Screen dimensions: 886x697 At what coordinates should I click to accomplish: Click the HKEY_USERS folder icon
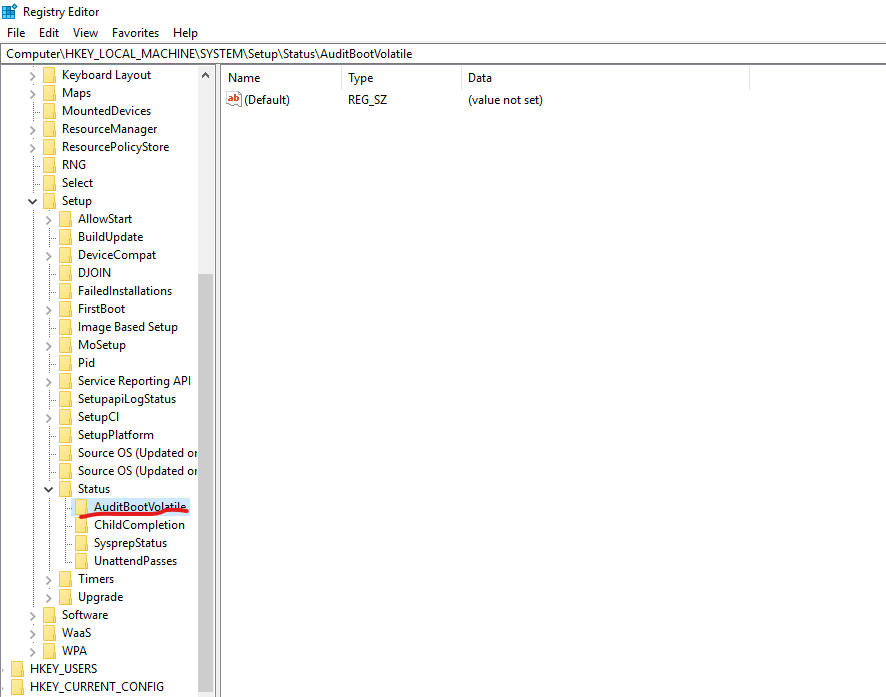[x=18, y=669]
